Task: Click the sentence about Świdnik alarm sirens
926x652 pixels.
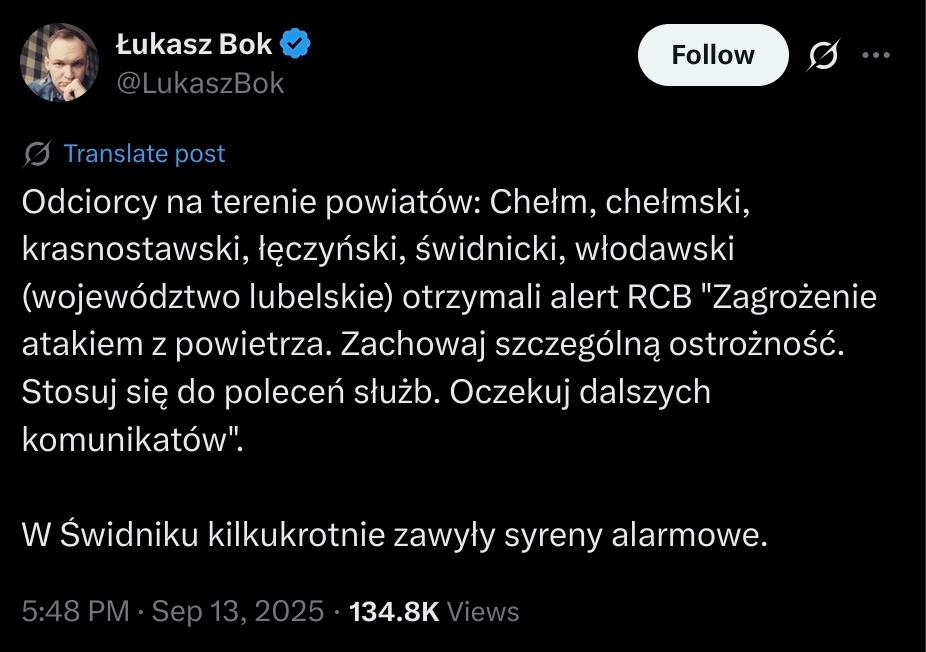Action: (394, 536)
